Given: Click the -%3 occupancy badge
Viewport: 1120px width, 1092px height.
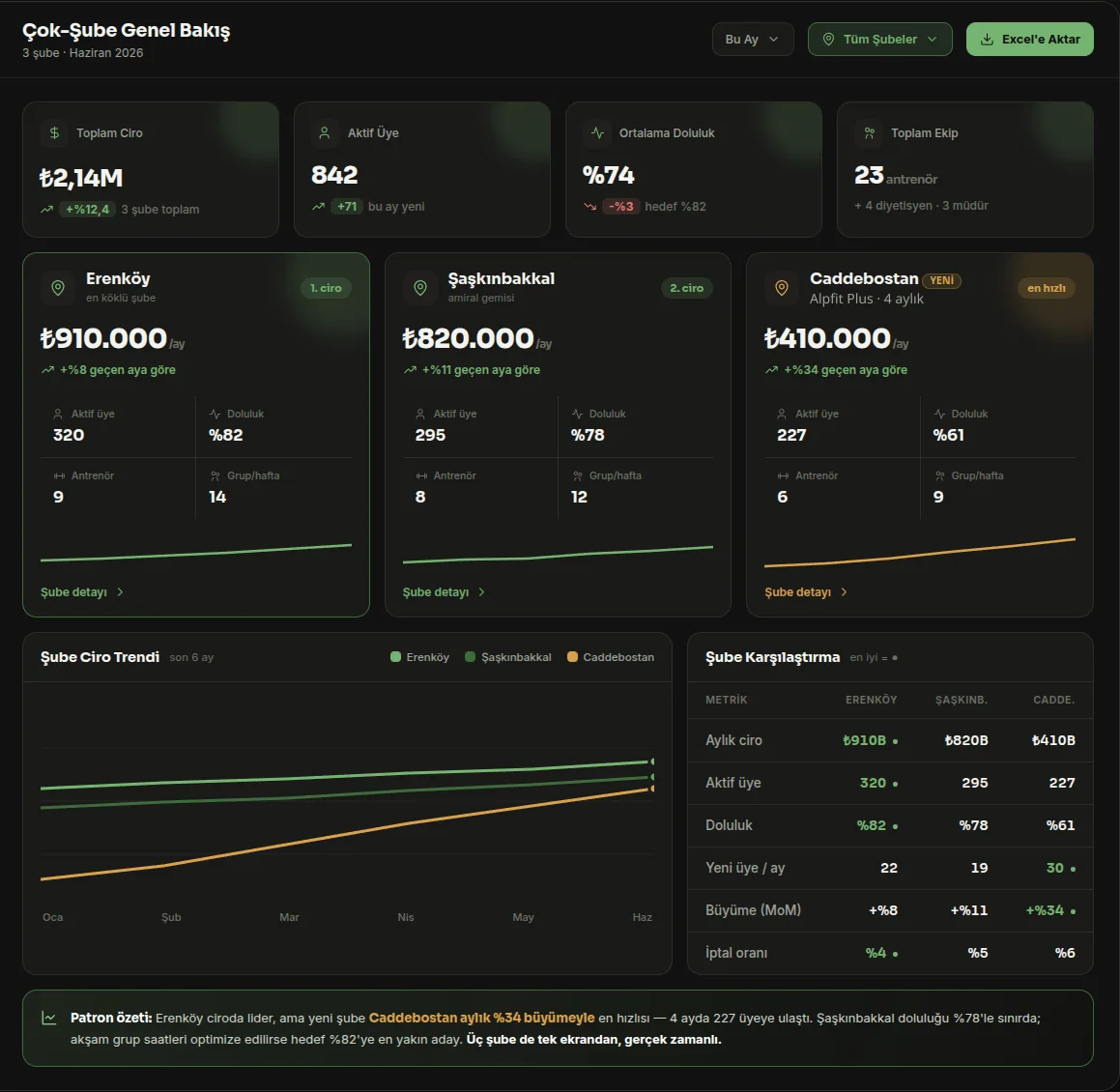Looking at the screenshot, I should tap(620, 207).
